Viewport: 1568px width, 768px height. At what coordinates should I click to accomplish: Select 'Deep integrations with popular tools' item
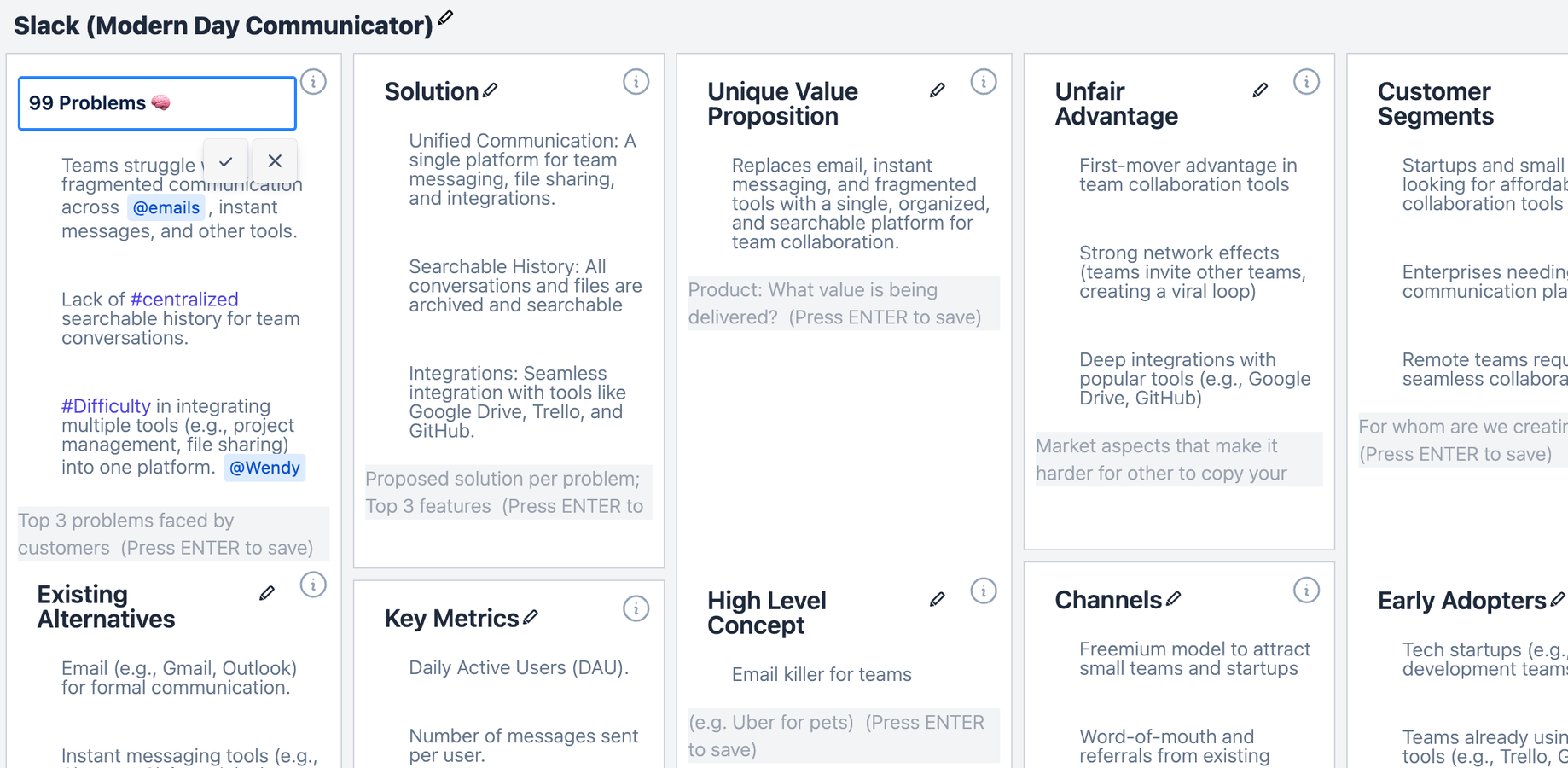point(1195,379)
